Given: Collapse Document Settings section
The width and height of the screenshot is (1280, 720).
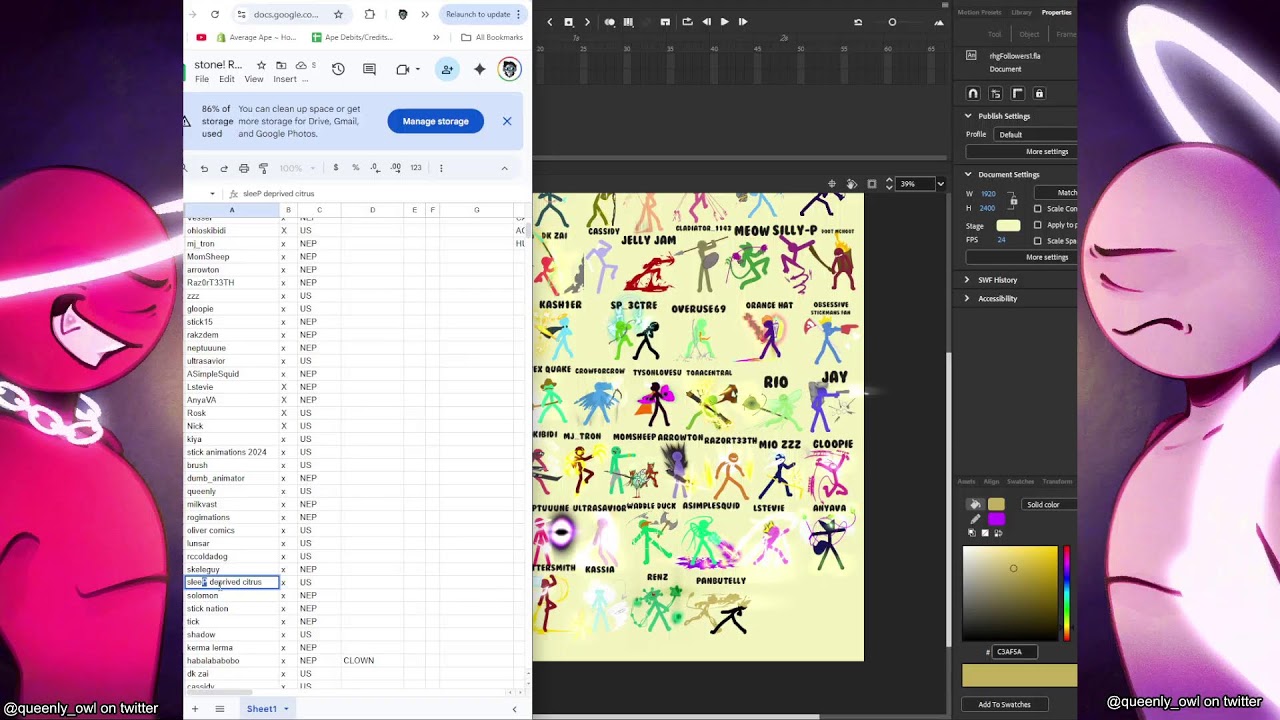Looking at the screenshot, I should [968, 175].
